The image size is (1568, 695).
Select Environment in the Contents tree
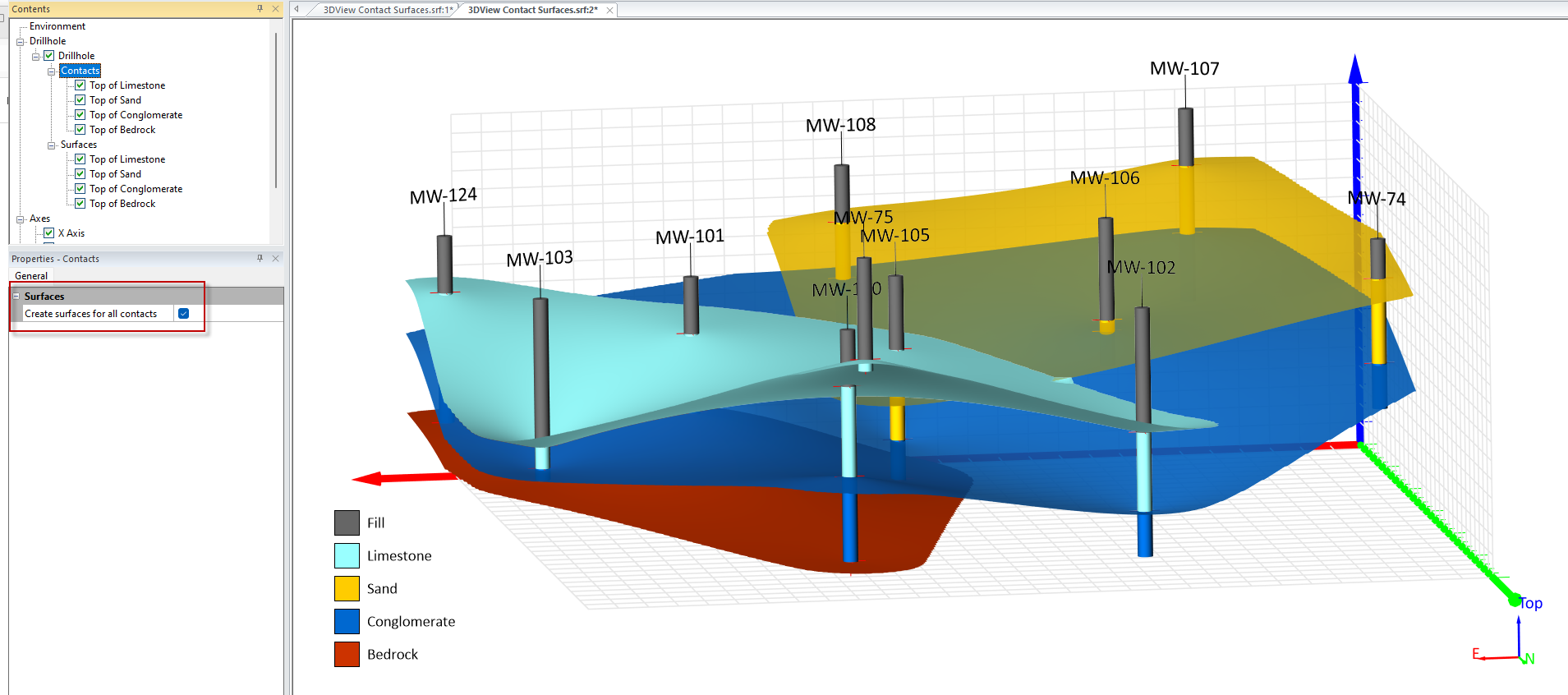point(57,26)
